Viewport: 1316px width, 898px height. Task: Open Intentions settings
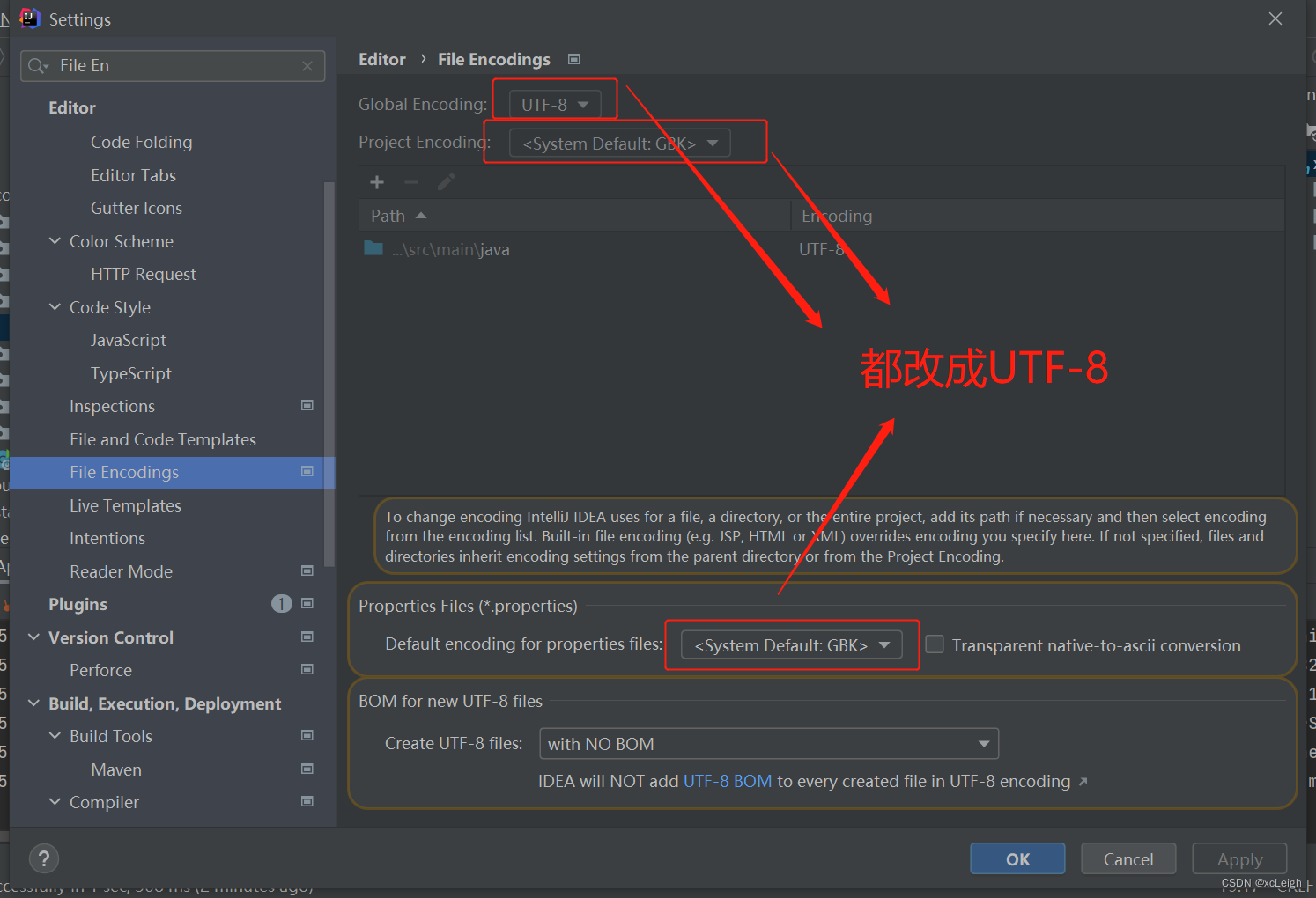pyautogui.click(x=107, y=538)
